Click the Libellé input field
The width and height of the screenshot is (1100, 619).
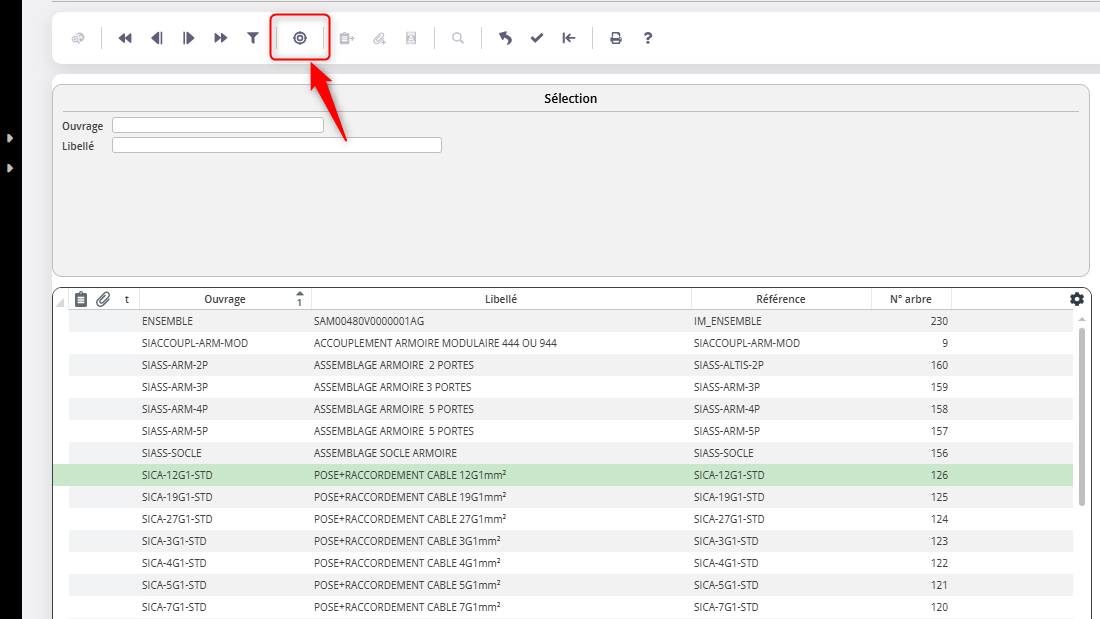(276, 145)
